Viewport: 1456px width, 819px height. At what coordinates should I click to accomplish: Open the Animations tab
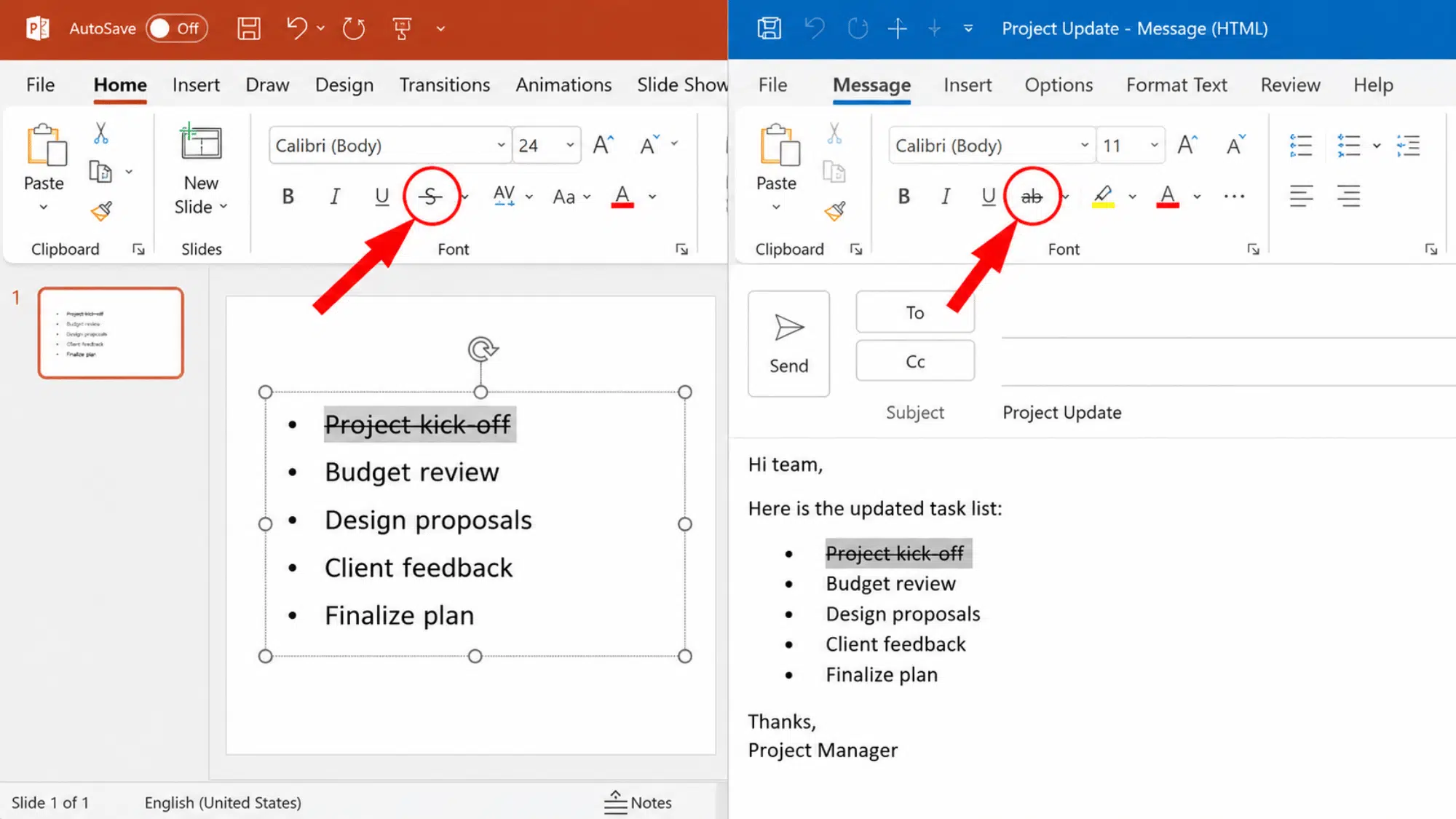point(563,84)
